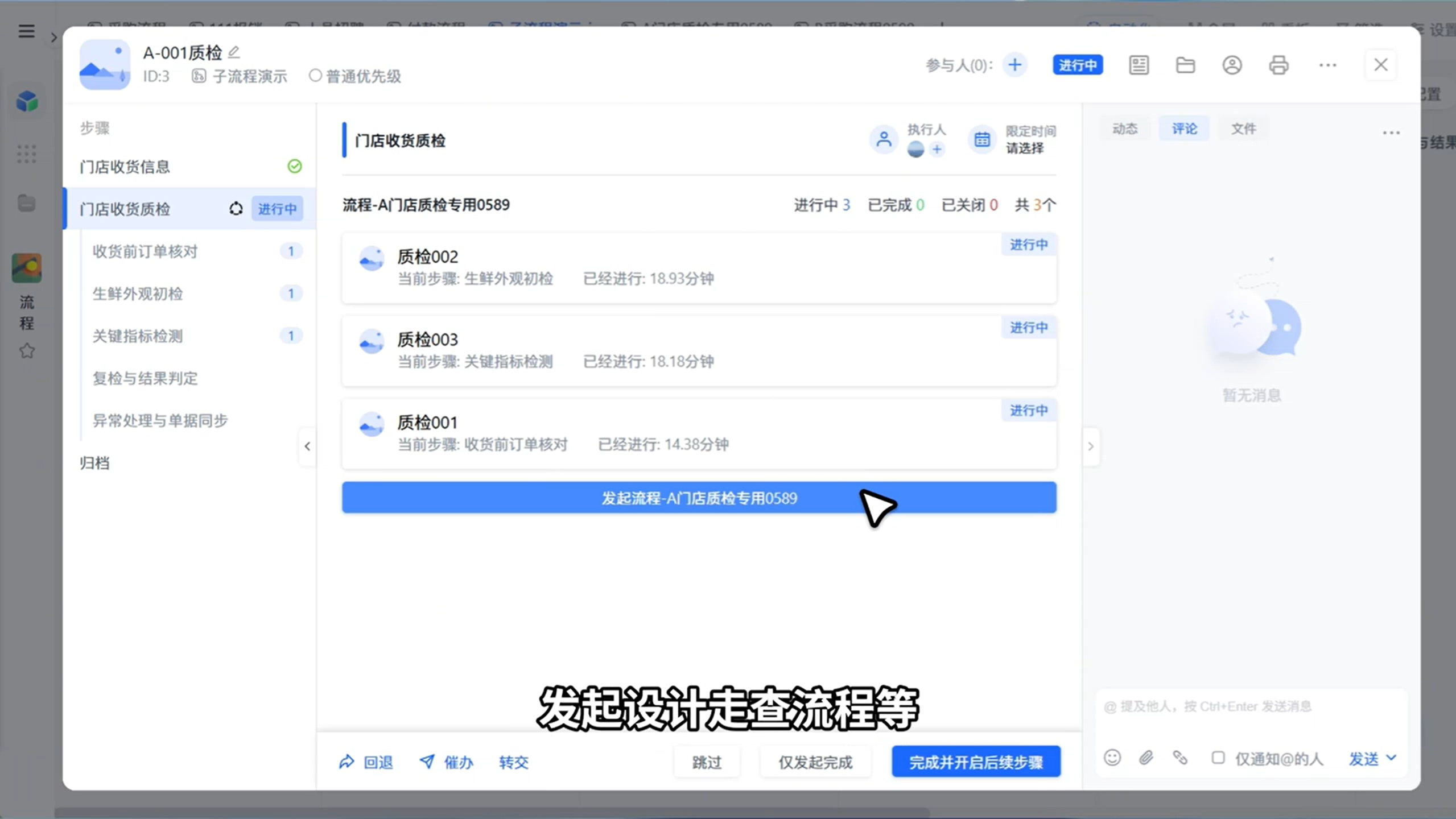Collapse the left steps panel arrow
This screenshot has height=819, width=1456.
click(x=307, y=446)
